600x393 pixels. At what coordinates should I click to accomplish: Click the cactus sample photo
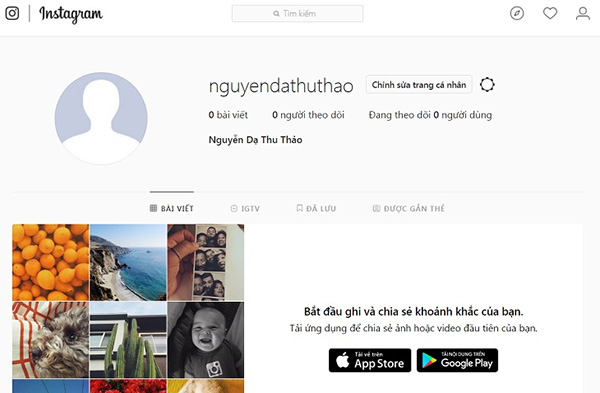(128, 340)
